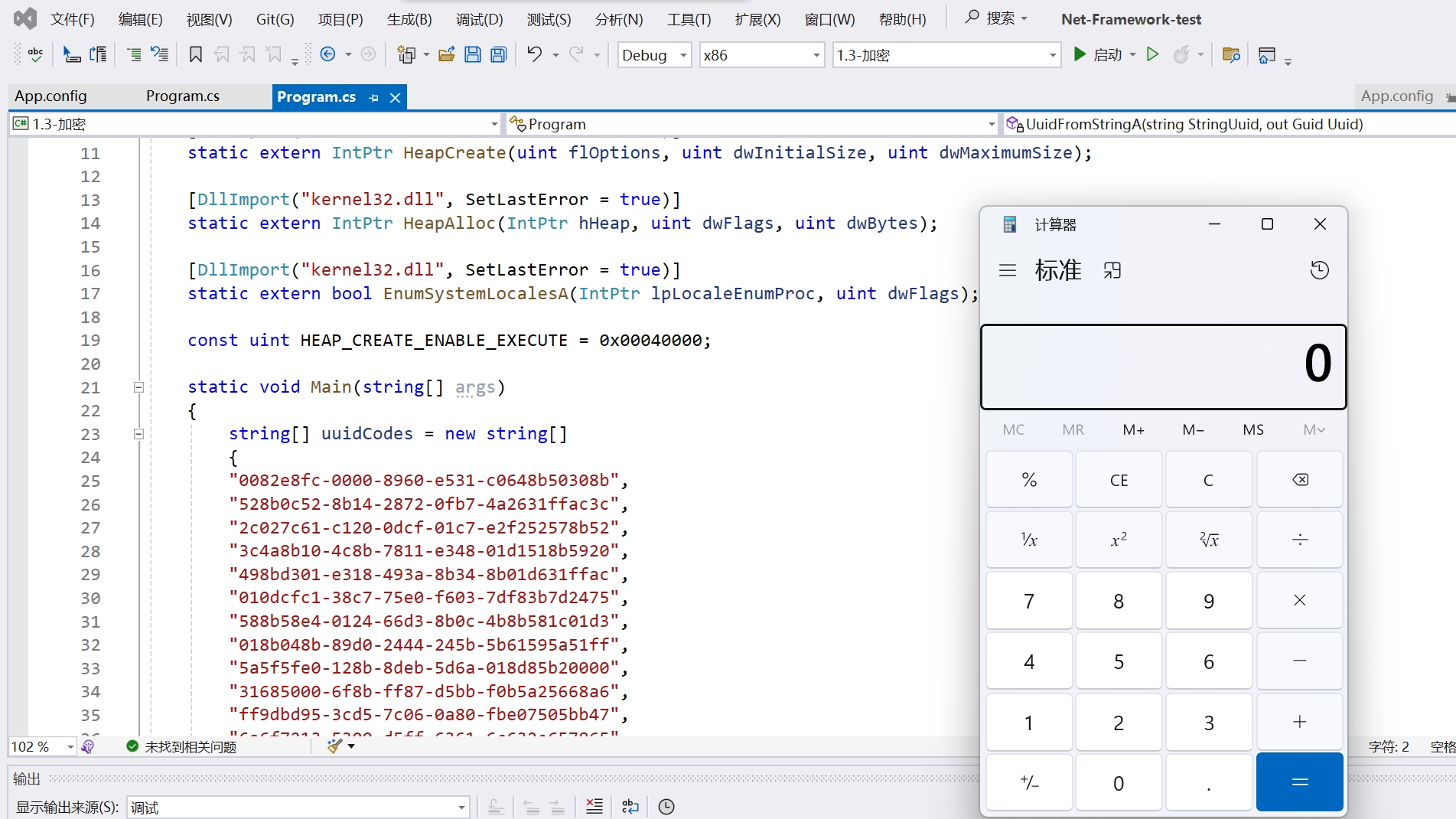Open the 调试(D) menu
This screenshot has width=1456, height=819.
click(x=479, y=19)
